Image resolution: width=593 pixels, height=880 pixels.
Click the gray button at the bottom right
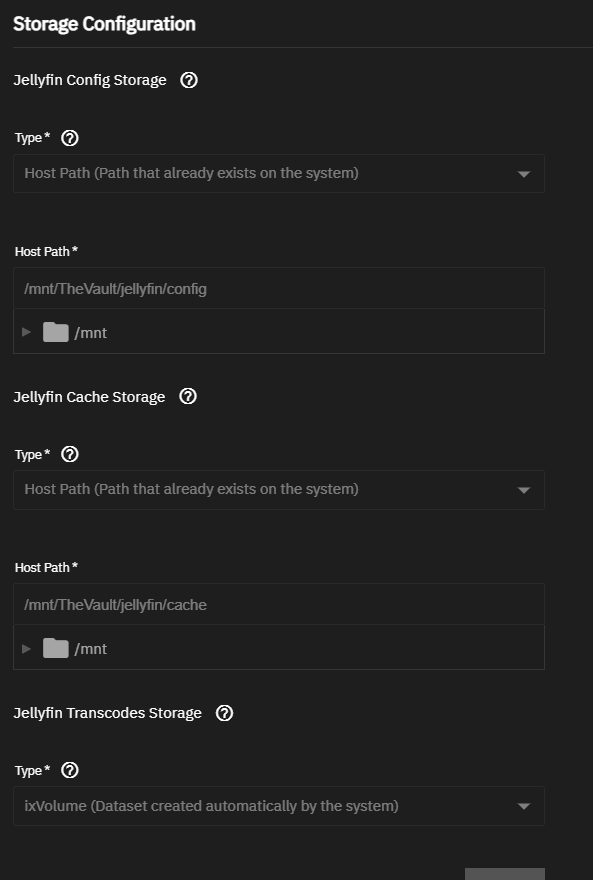pos(505,874)
